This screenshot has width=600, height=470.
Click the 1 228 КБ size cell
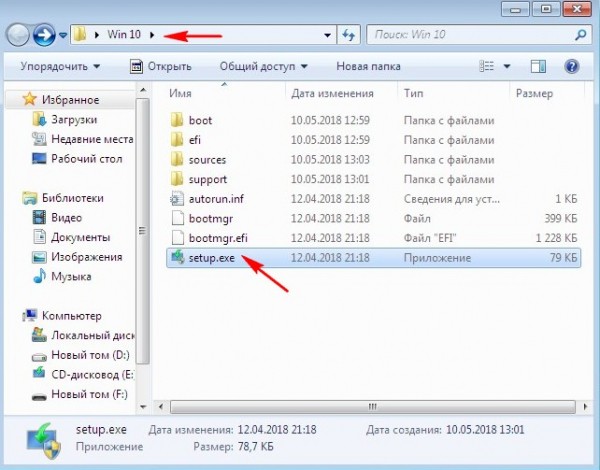tap(556, 238)
